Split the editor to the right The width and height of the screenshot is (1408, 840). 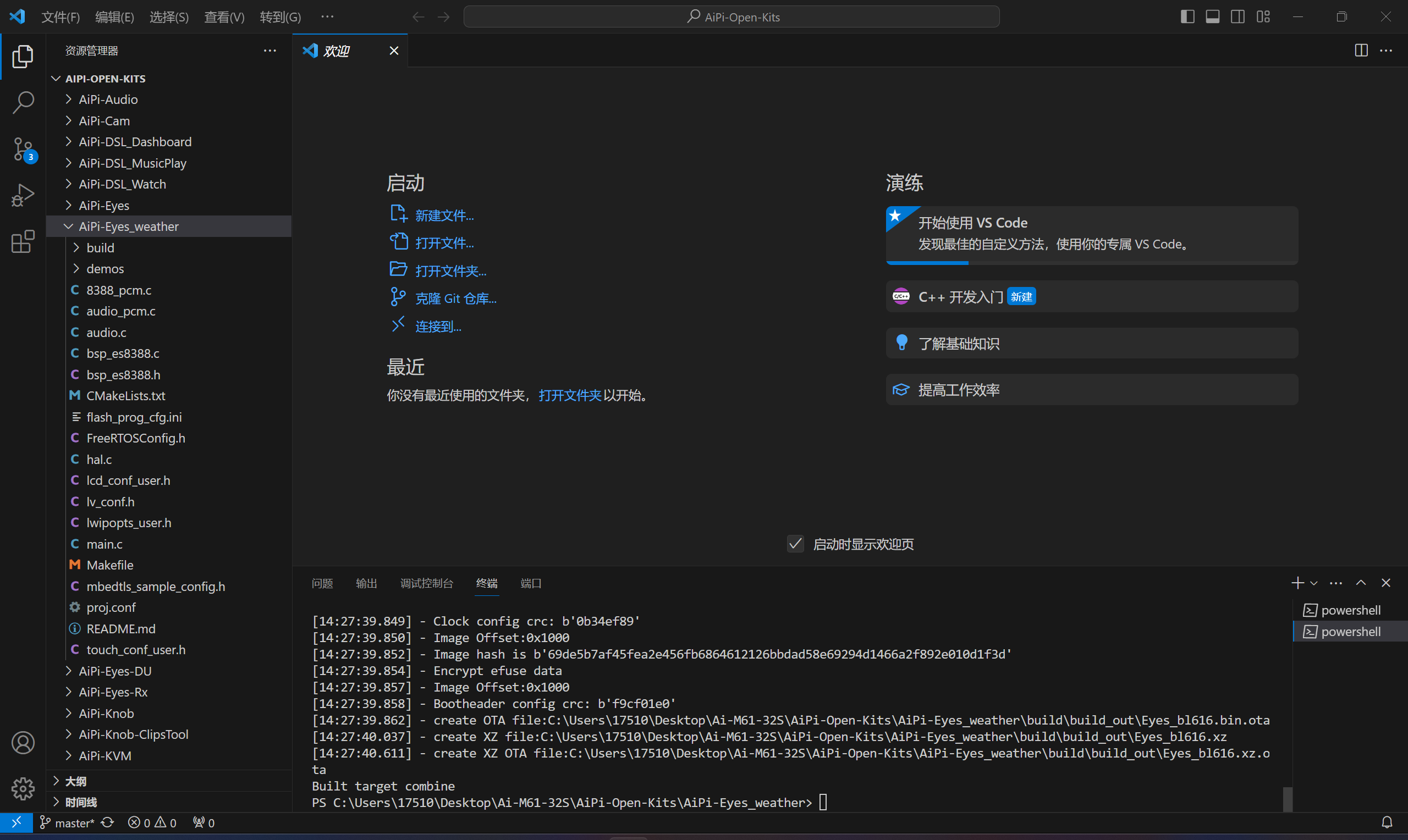pos(1361,51)
